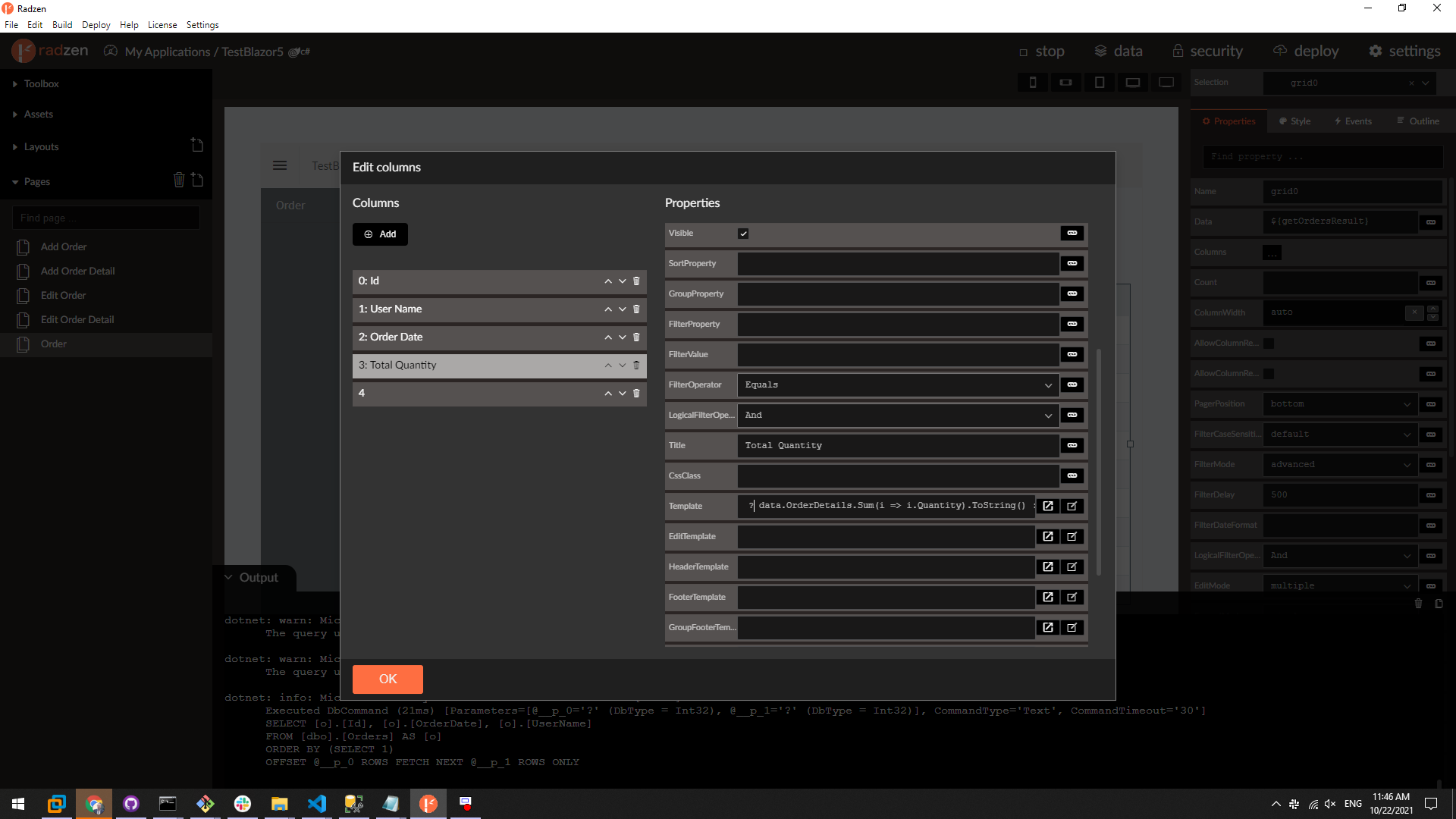The image size is (1456, 819).
Task: Open the Deploy menu
Action: click(96, 25)
